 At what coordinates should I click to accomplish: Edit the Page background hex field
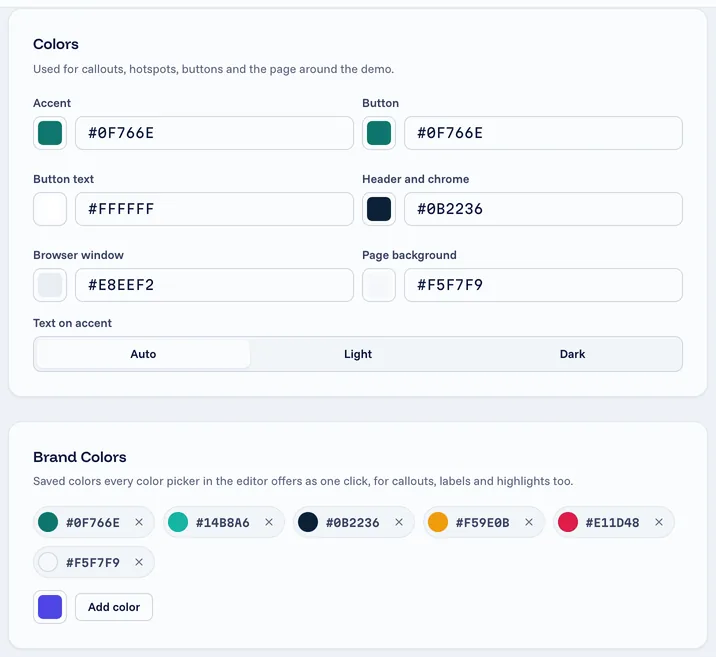click(543, 285)
